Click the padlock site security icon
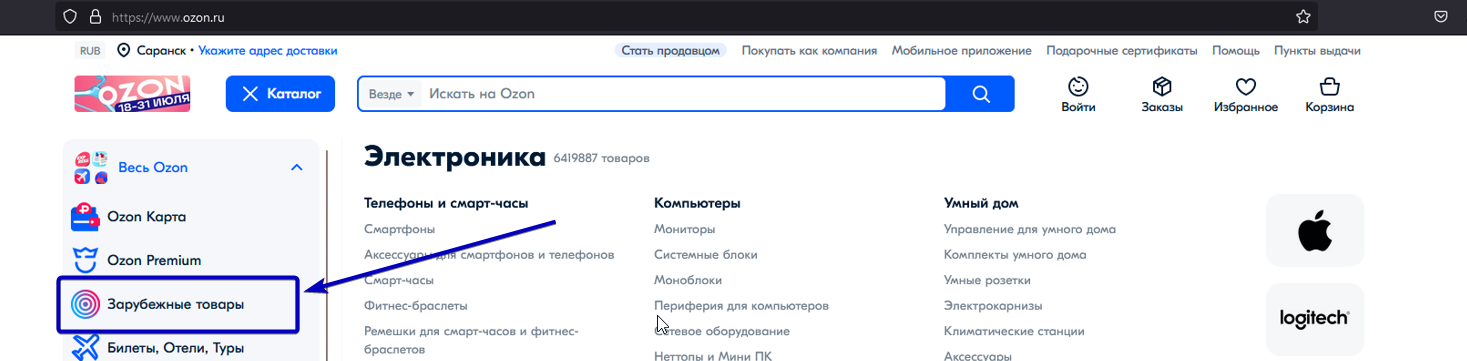Viewport: 1467px width, 361px height. click(95, 16)
